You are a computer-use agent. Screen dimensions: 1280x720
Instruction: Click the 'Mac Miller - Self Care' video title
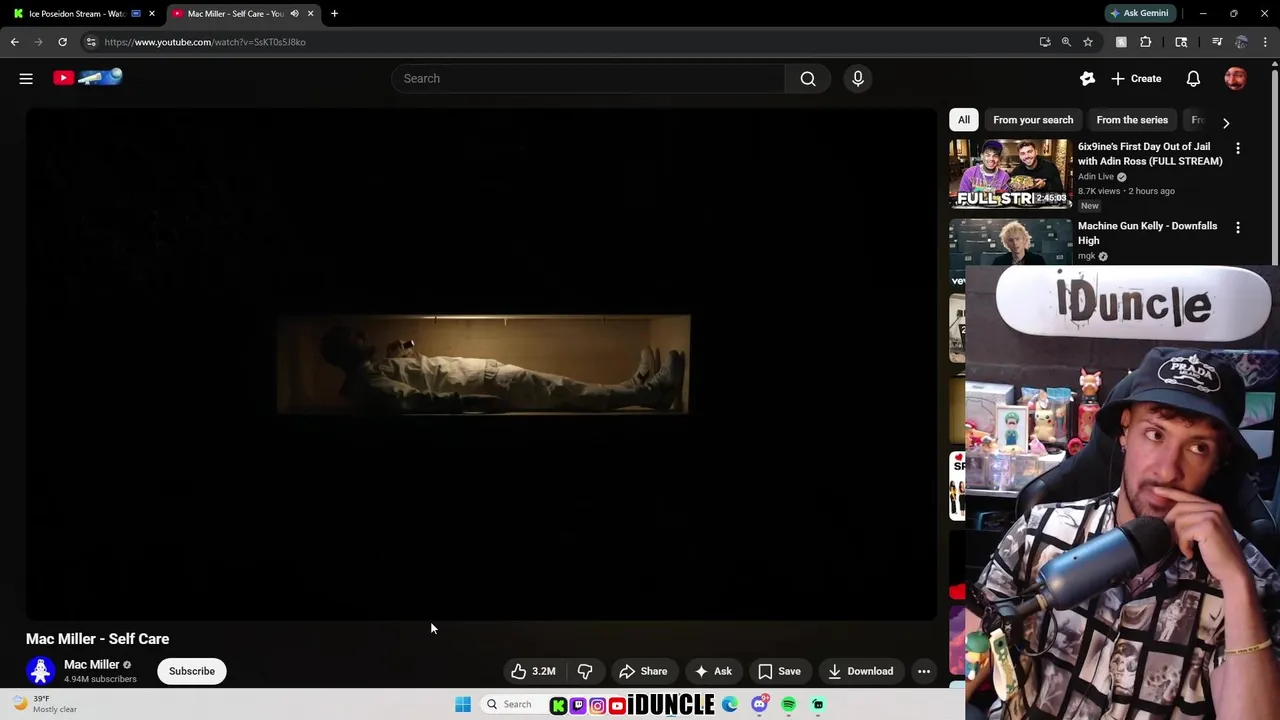pyautogui.click(x=97, y=639)
